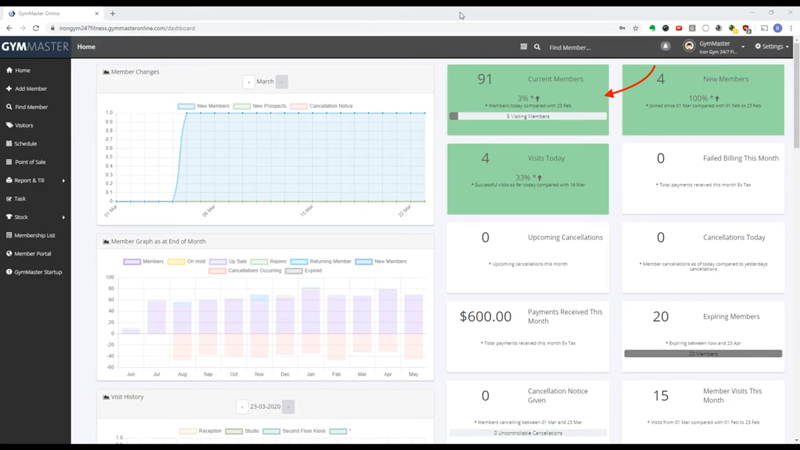The height and width of the screenshot is (450, 800).
Task: Click the Schedule calendar icon
Action: (9, 143)
